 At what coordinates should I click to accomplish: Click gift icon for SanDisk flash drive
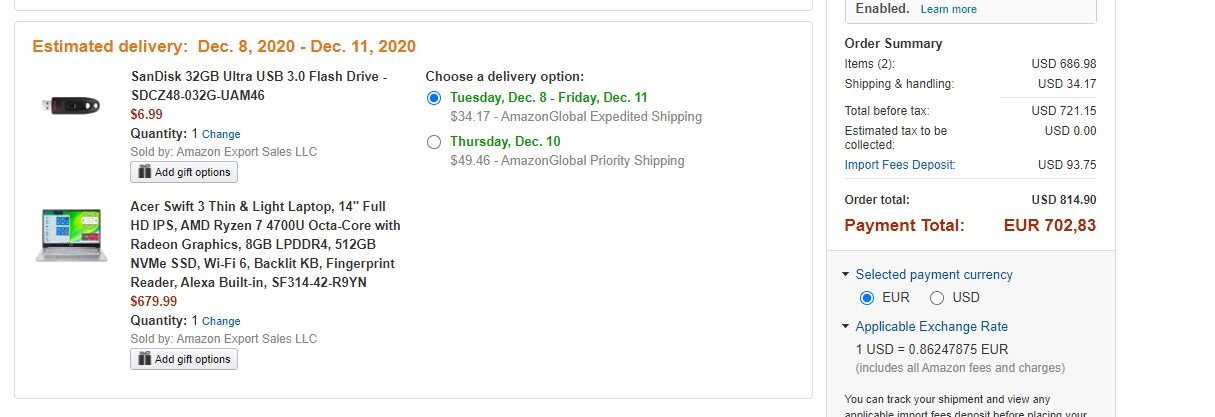tap(144, 172)
